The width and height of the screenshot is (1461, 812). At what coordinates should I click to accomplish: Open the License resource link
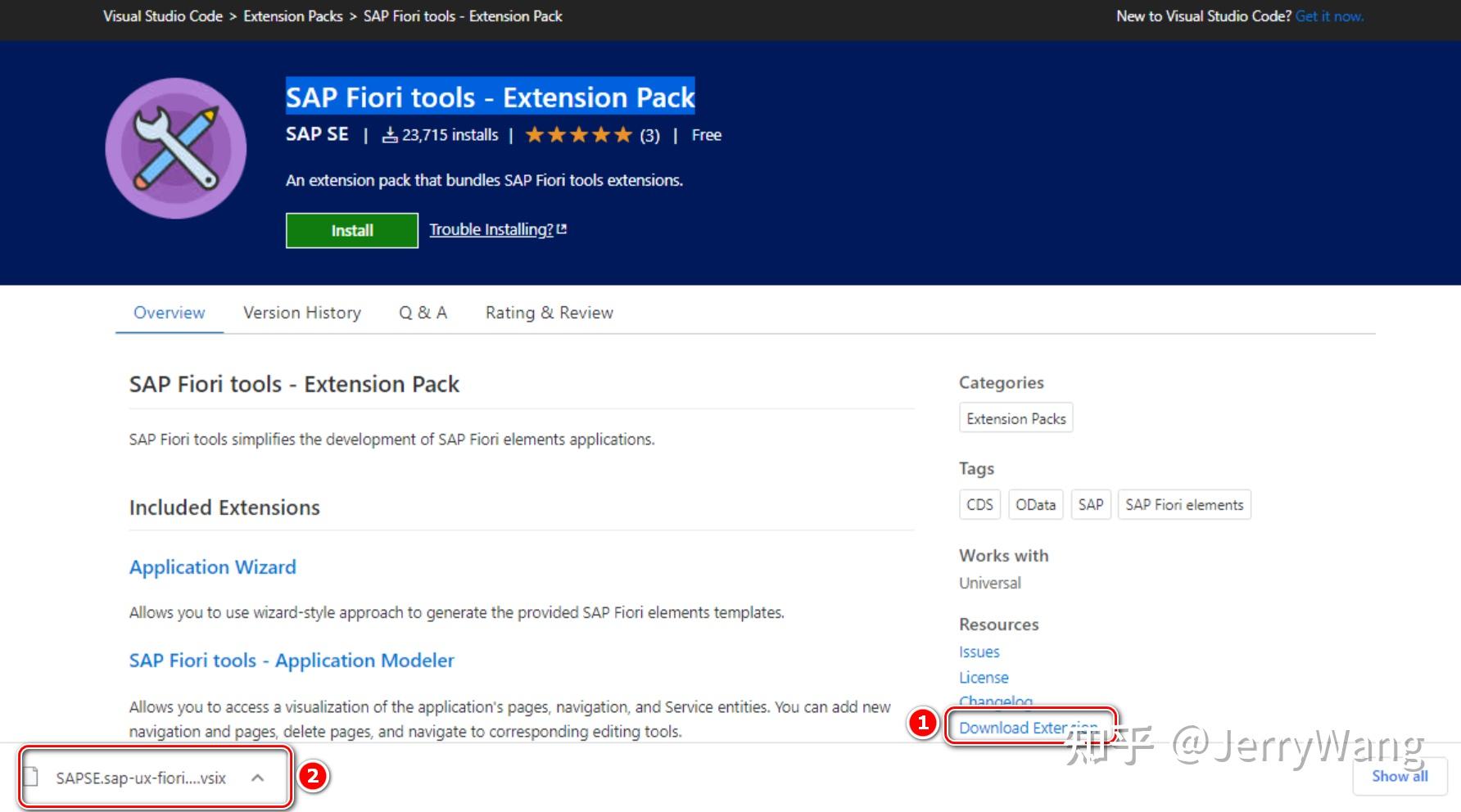(x=984, y=677)
